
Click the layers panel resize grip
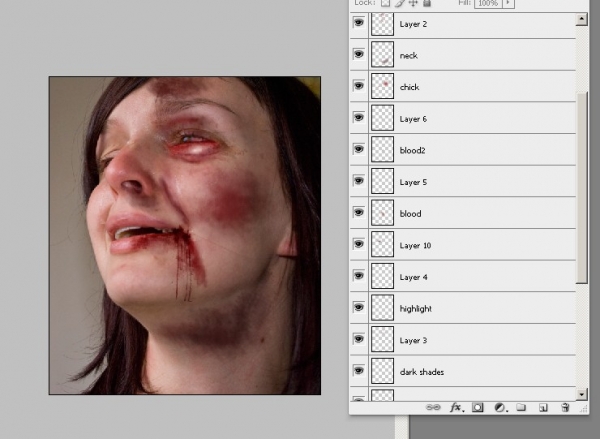(x=584, y=409)
